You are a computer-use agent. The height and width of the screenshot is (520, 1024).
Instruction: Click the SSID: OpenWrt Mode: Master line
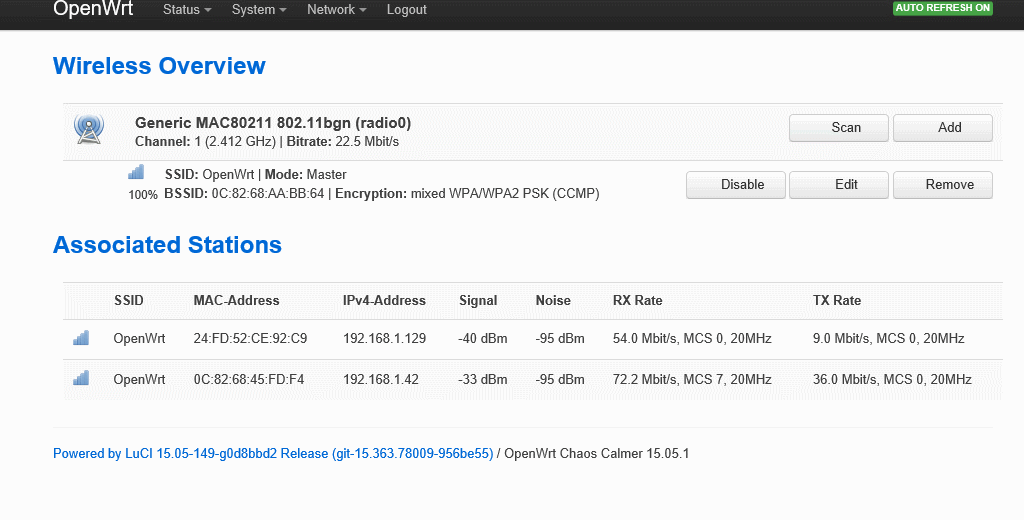[255, 174]
